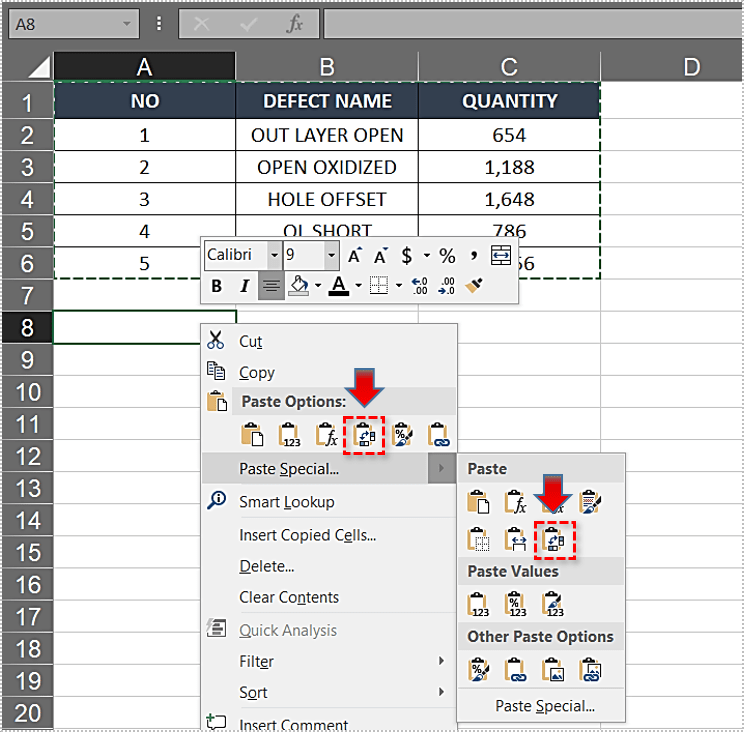Click the Fill Color paint bucket
Viewport: 744px width, 732px height.
coord(298,287)
